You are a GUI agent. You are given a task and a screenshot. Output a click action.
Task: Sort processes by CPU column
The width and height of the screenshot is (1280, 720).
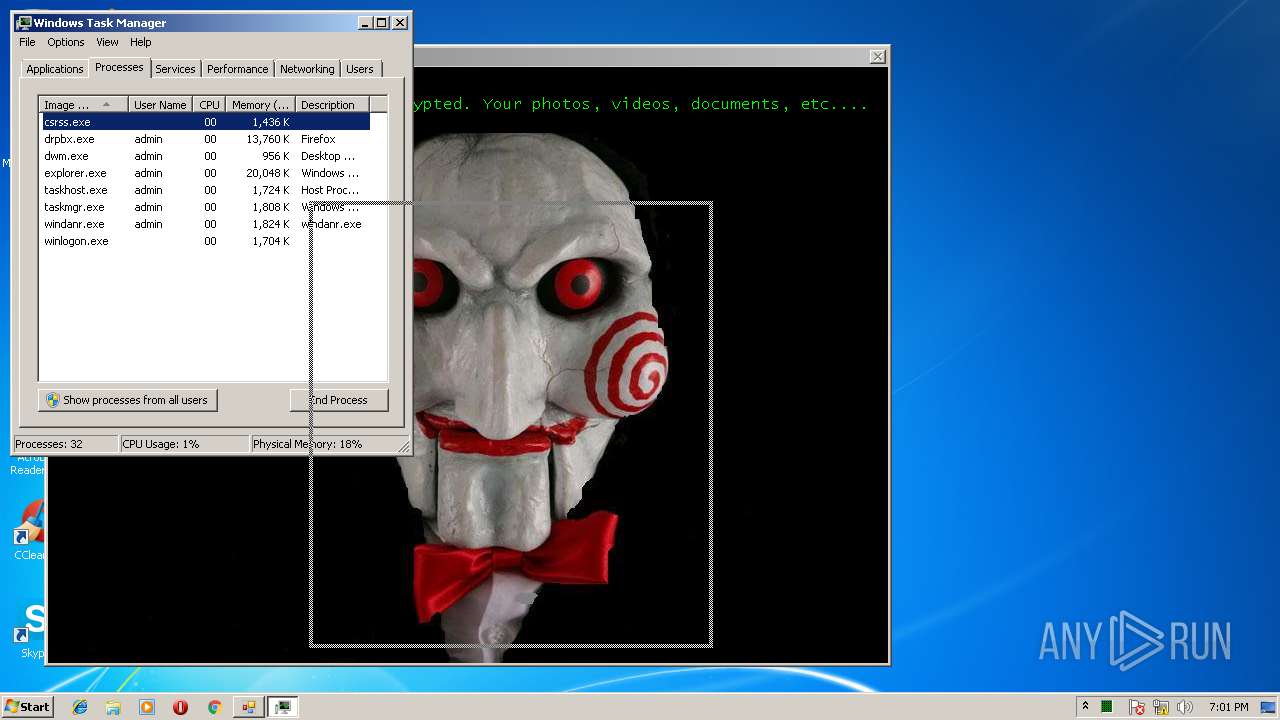[209, 105]
